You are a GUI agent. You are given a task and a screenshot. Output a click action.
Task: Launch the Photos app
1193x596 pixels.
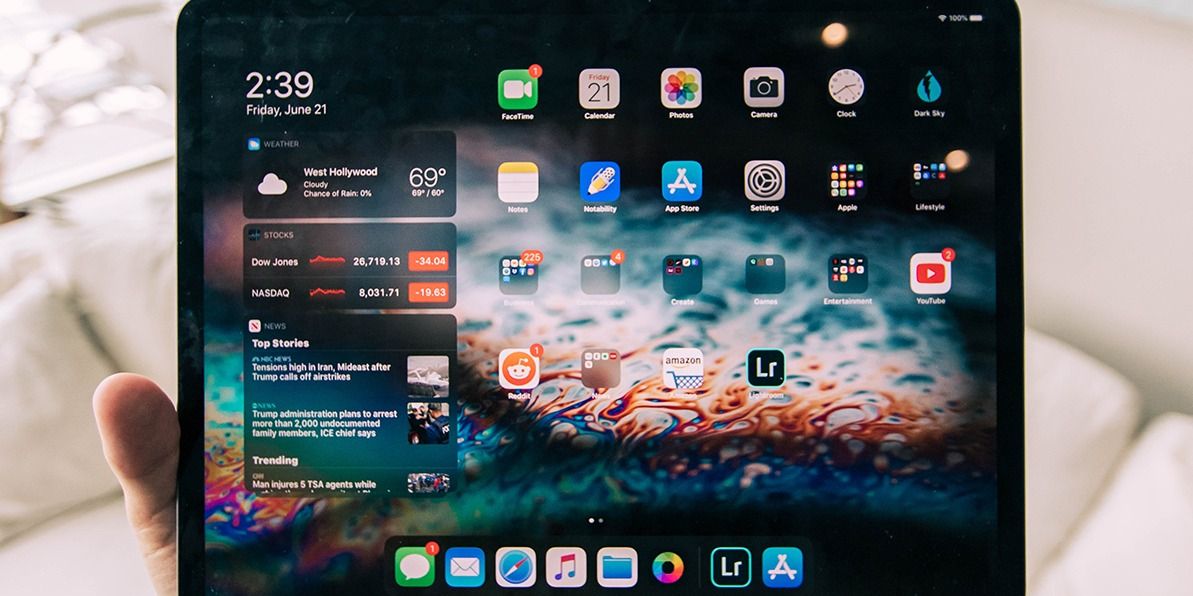(x=681, y=89)
